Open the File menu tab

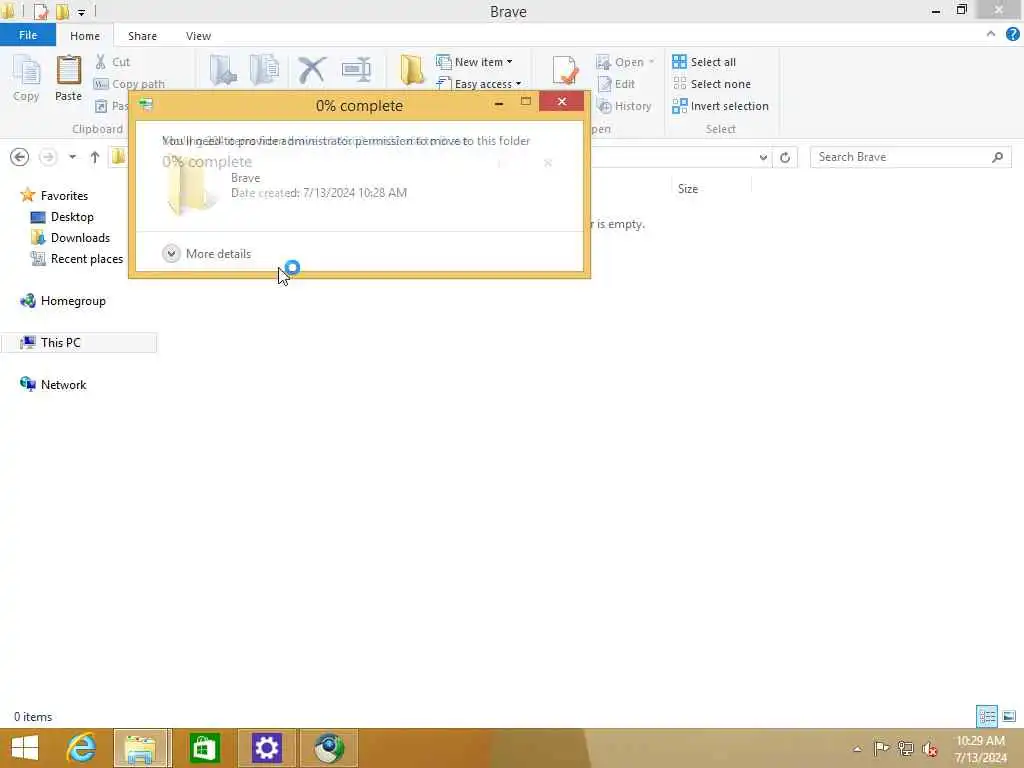click(28, 35)
